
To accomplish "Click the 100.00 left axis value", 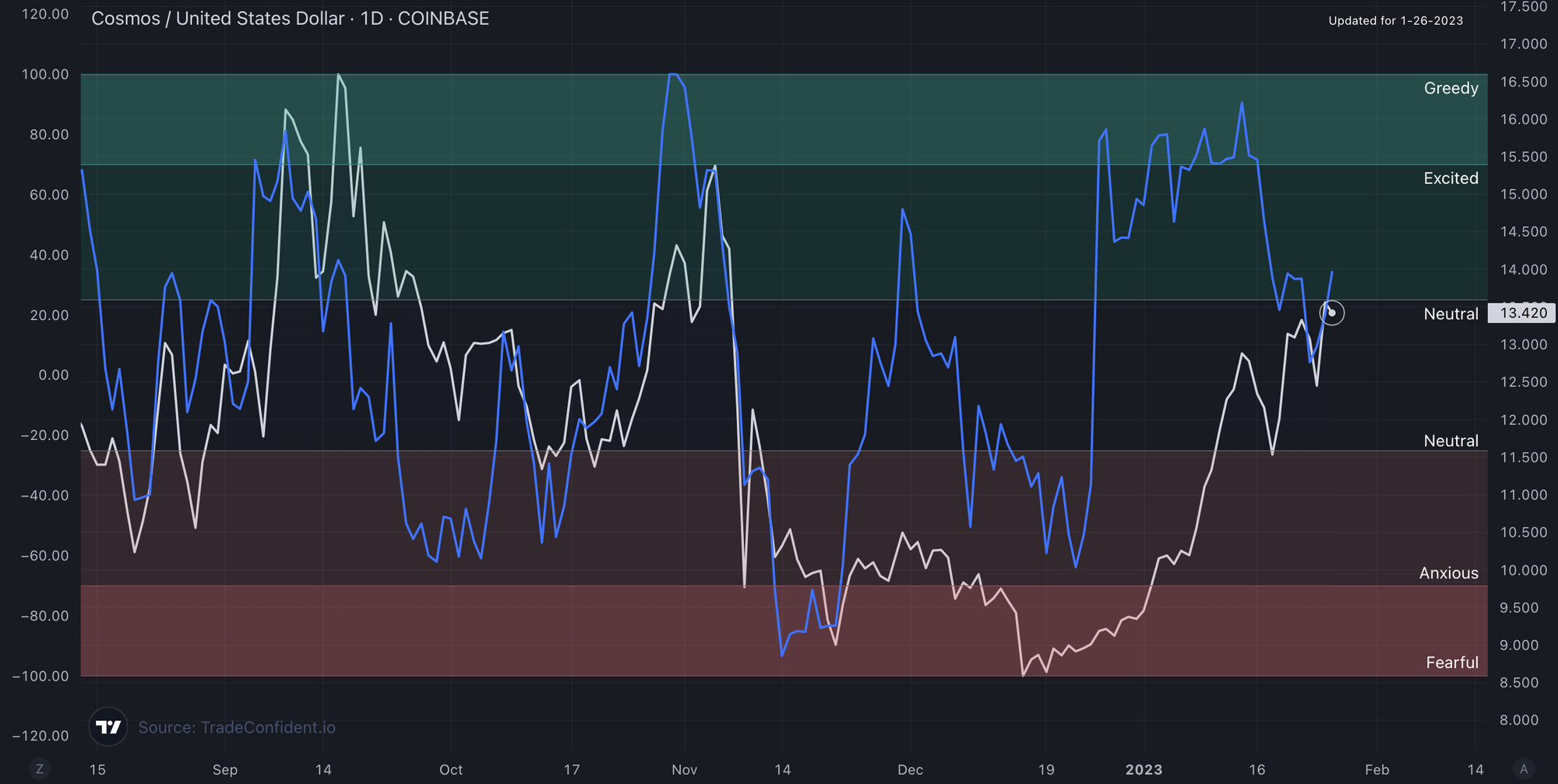I will (45, 75).
